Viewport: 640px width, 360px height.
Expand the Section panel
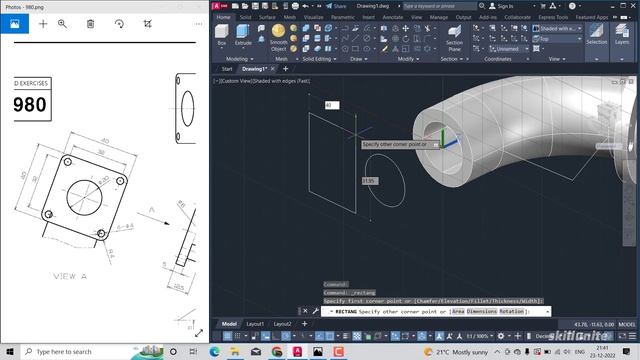[x=452, y=59]
